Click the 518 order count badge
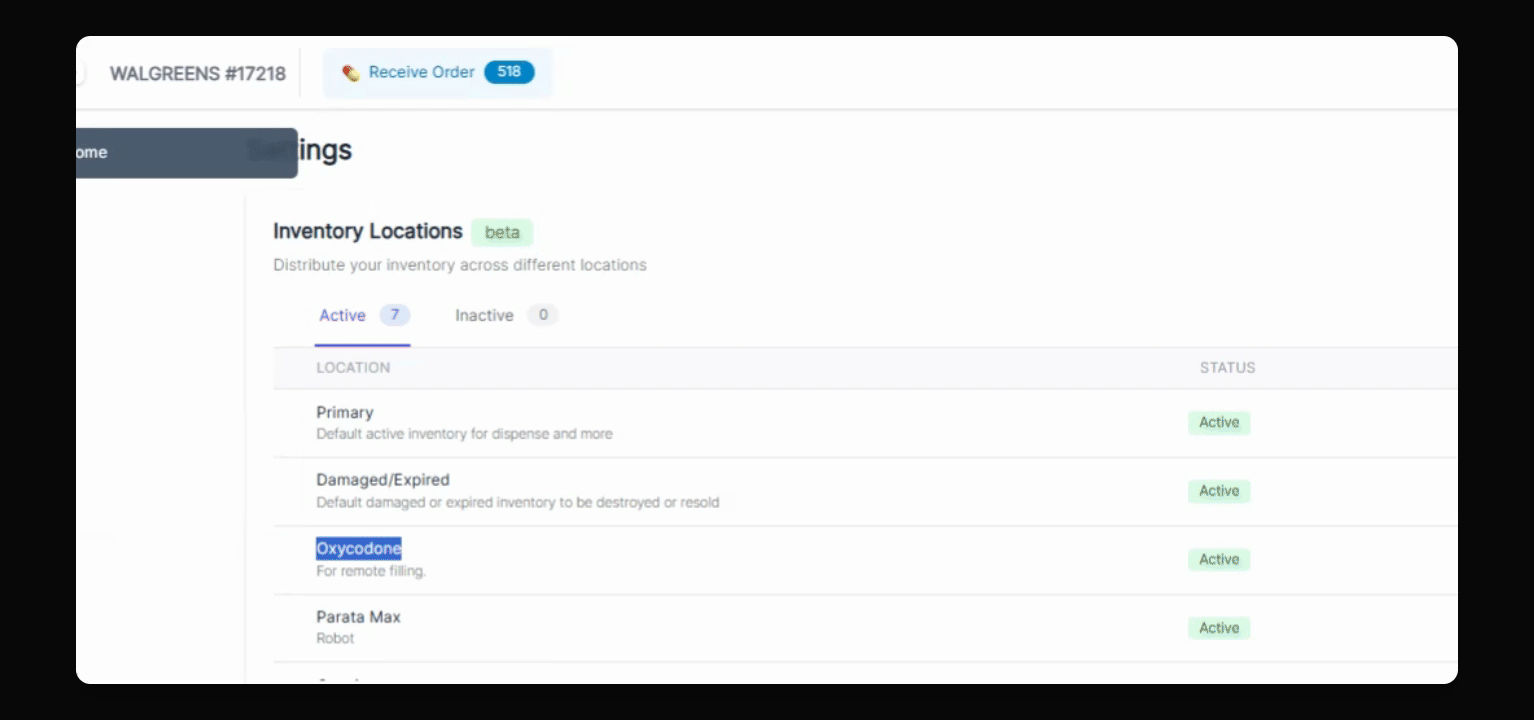Screen dimensions: 1534x720 (509, 72)
